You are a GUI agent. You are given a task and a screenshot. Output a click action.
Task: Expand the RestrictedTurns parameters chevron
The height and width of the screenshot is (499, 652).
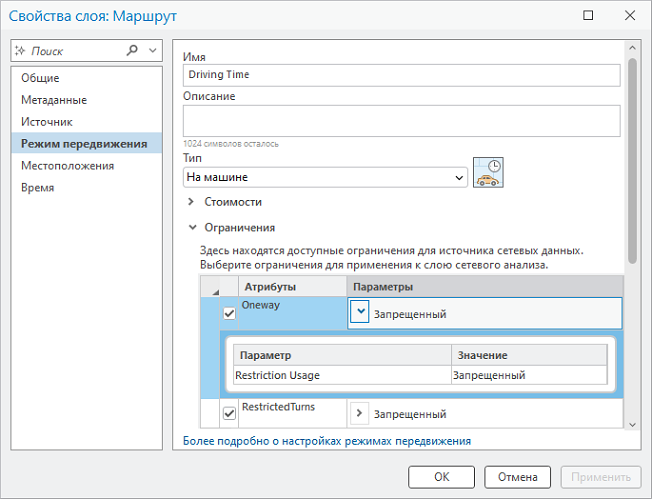pos(360,413)
